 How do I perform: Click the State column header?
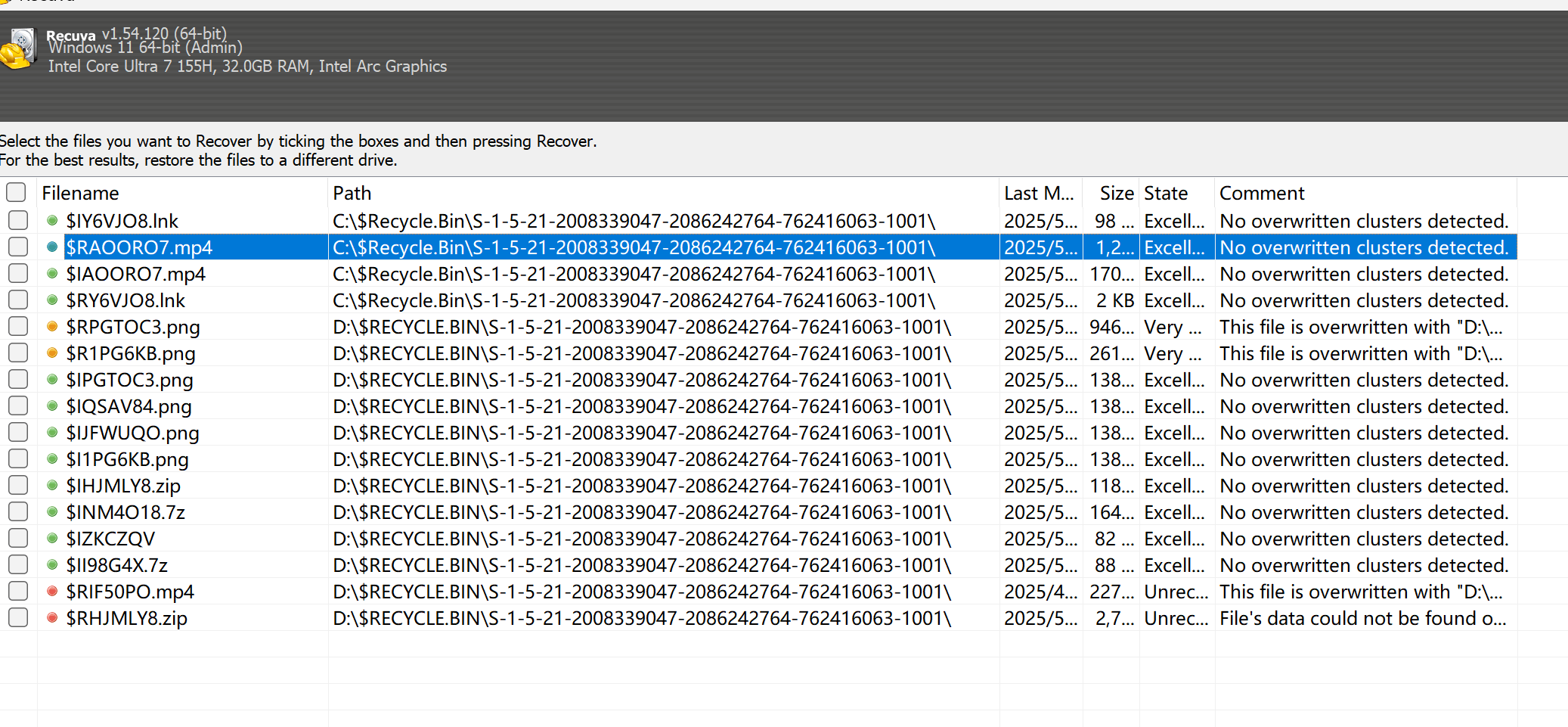pos(1165,194)
